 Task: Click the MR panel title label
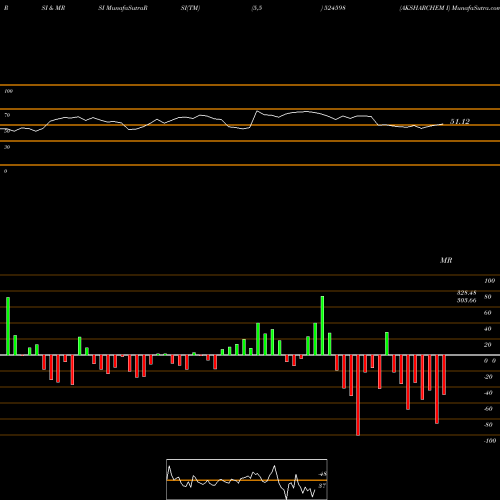pos(446,260)
